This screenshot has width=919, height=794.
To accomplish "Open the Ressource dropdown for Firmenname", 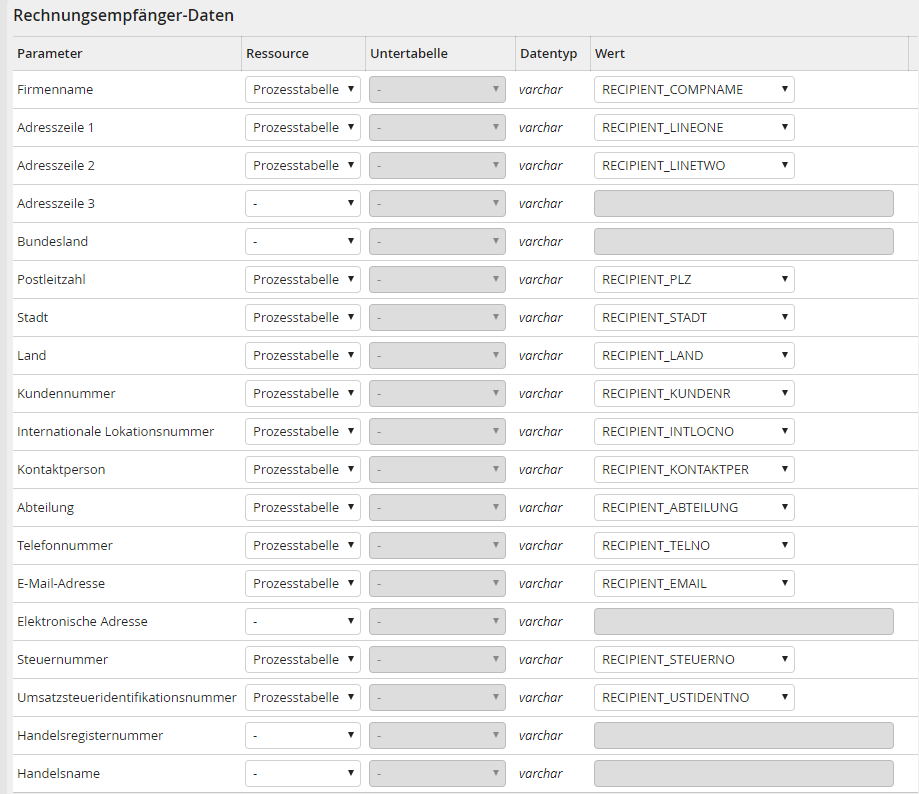I will [302, 90].
